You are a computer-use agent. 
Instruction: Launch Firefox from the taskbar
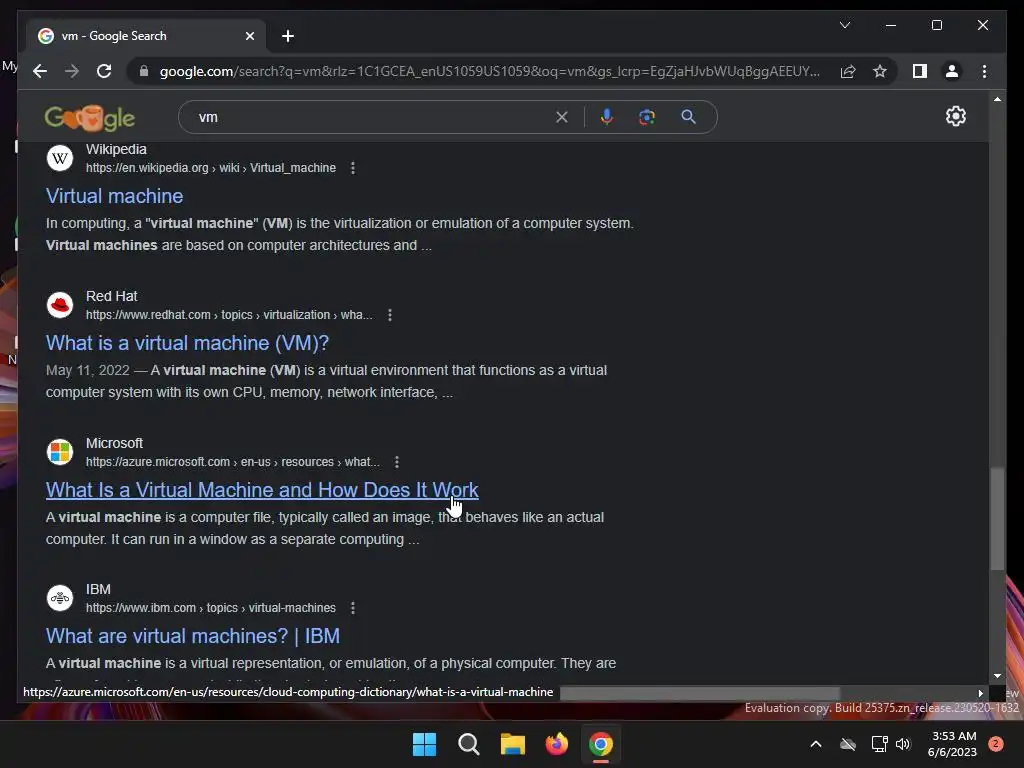(x=556, y=744)
